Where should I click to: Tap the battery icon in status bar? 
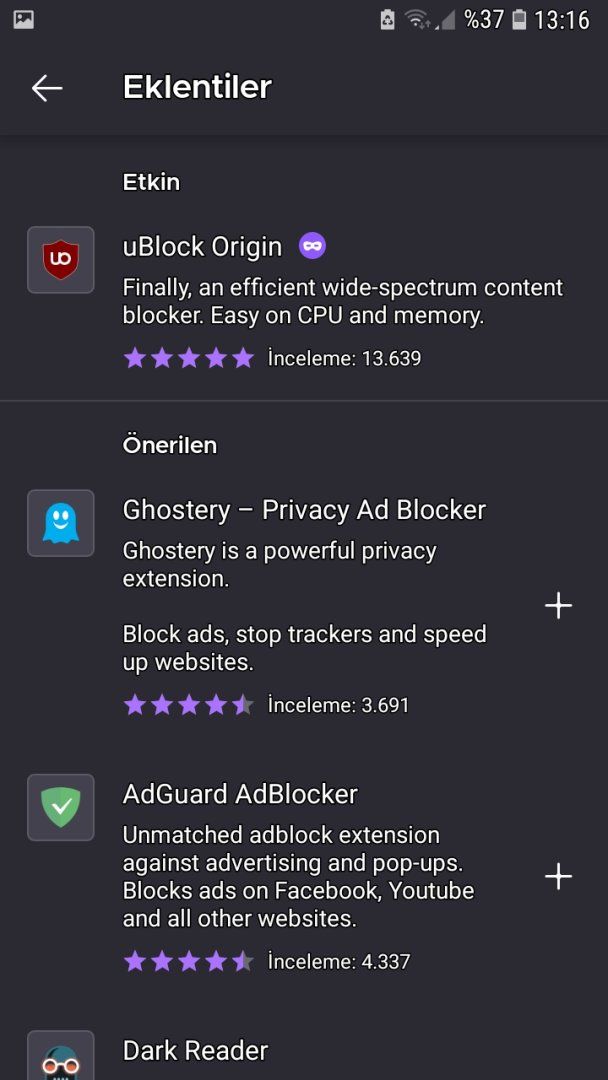519,19
